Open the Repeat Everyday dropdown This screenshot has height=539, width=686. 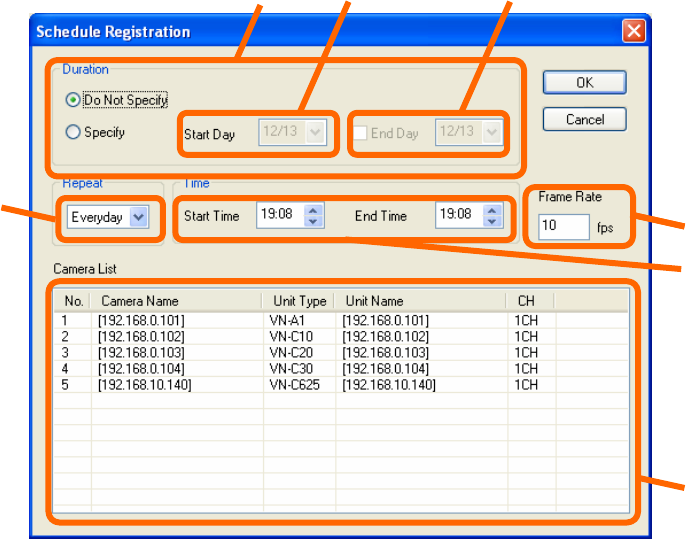pos(139,217)
